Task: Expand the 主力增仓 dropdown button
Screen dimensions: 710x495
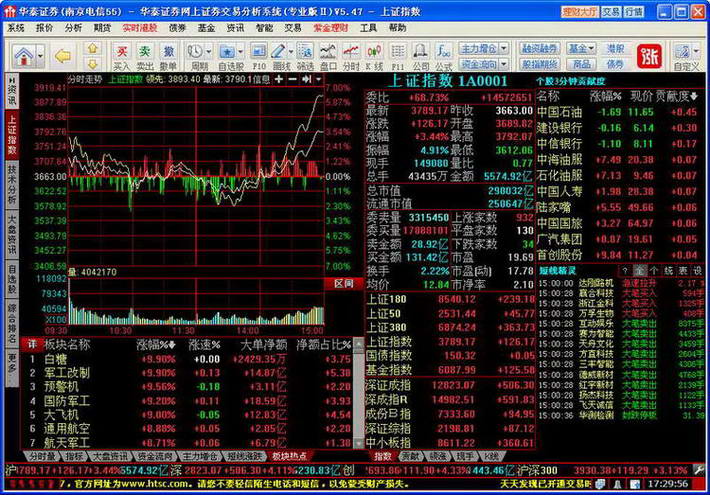Action: tap(485, 48)
